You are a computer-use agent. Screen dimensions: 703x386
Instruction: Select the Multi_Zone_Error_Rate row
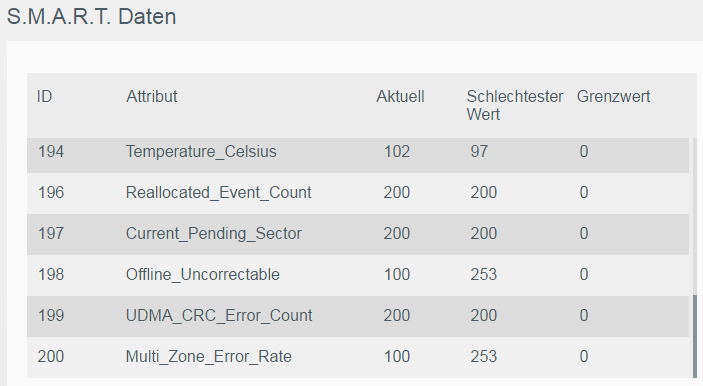coord(358,357)
